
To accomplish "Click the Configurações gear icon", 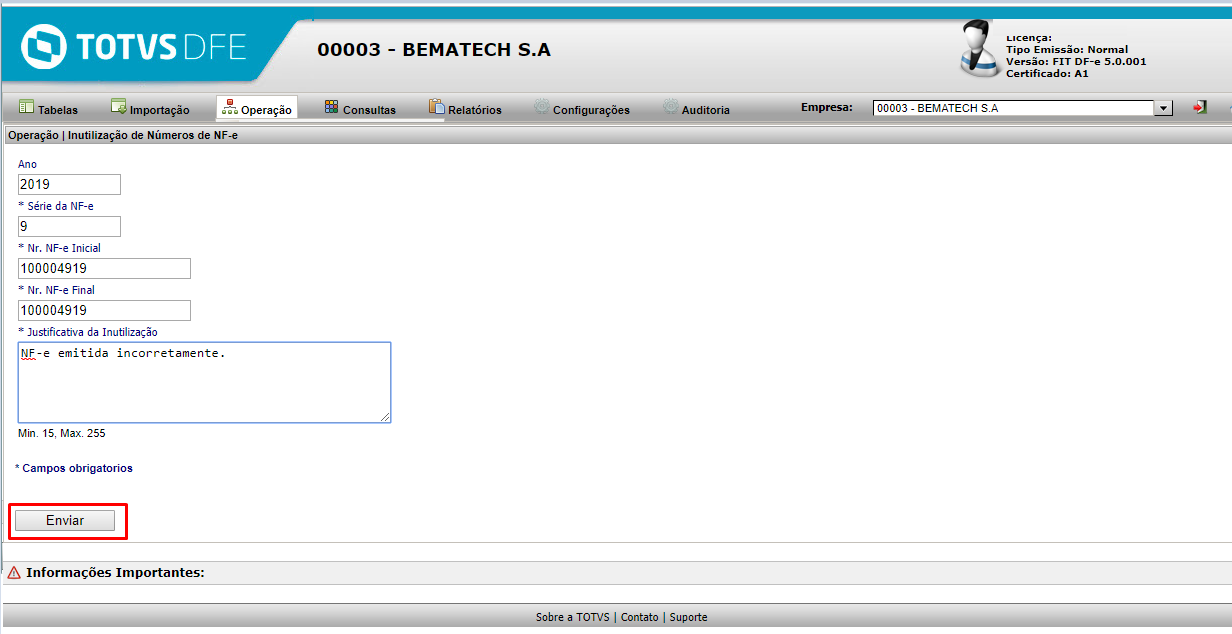I will click(x=542, y=107).
